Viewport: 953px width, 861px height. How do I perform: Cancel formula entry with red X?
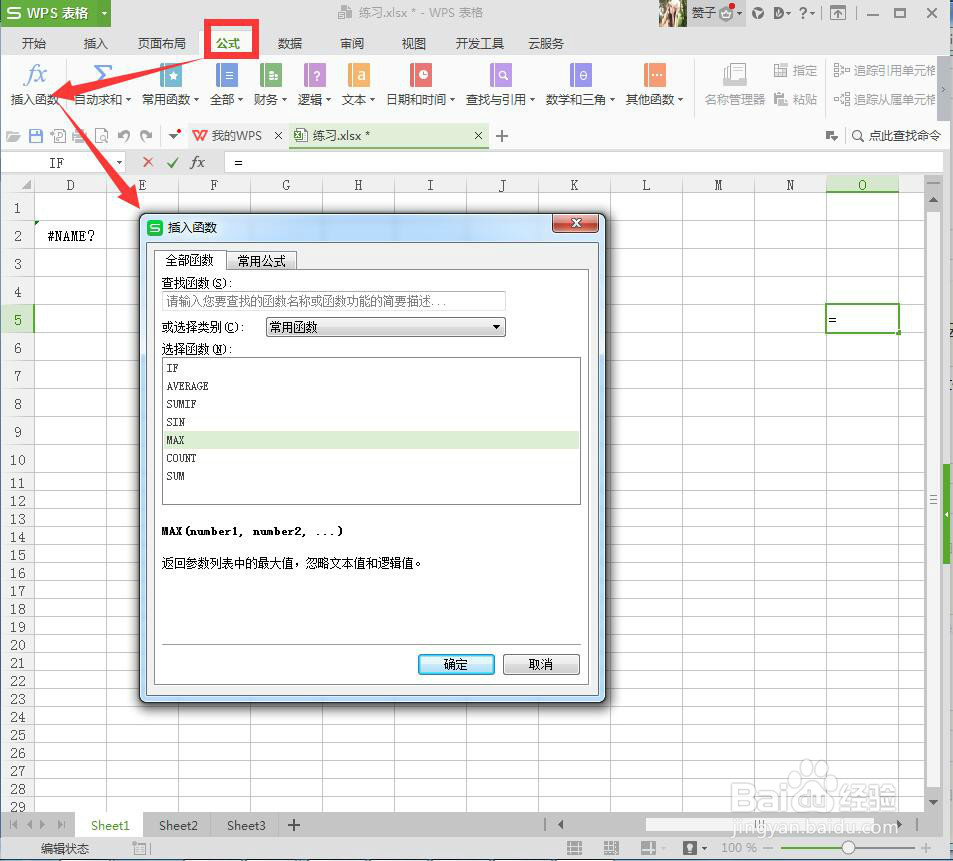coord(148,162)
